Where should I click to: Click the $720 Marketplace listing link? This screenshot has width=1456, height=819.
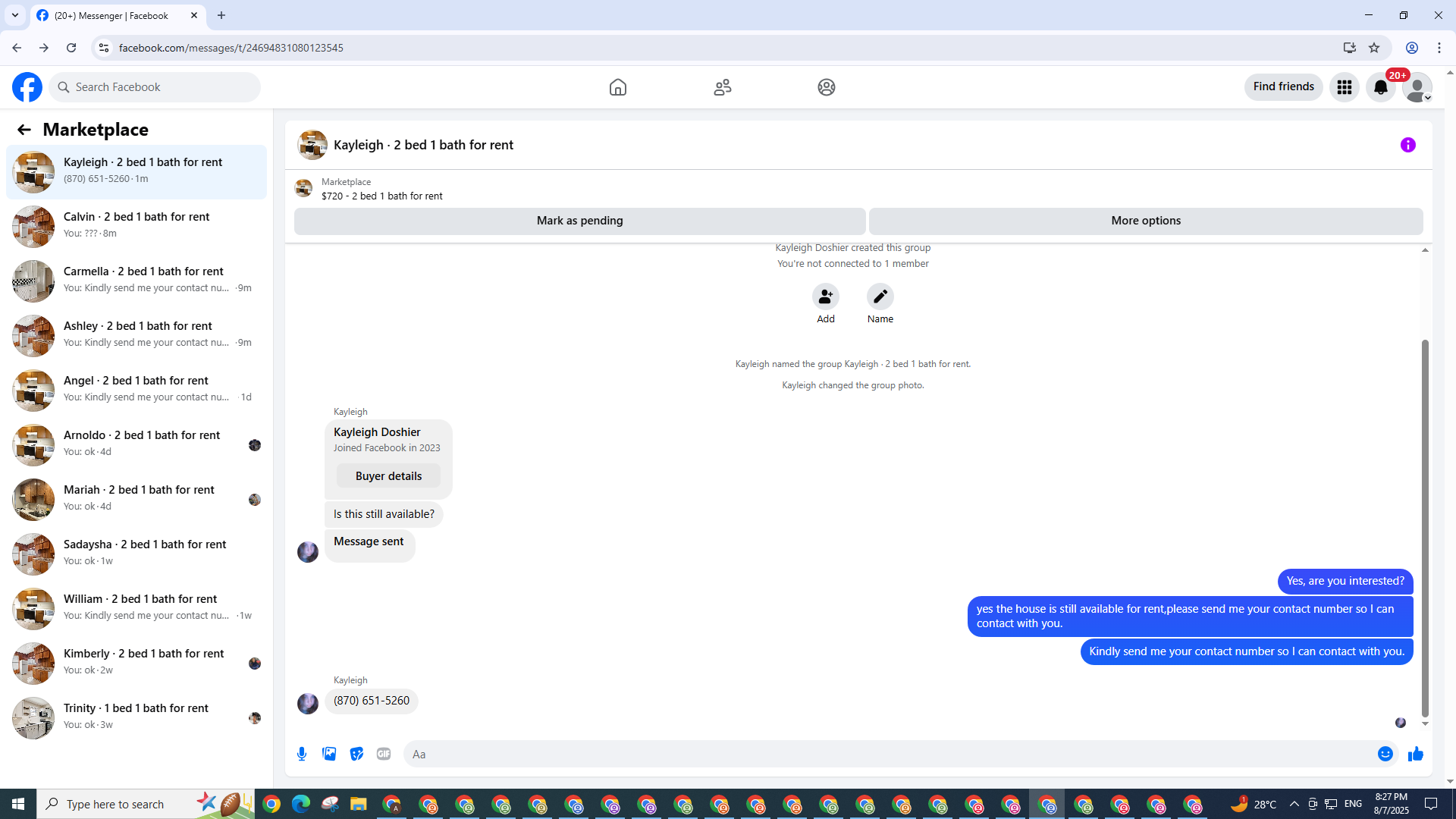[x=381, y=196]
